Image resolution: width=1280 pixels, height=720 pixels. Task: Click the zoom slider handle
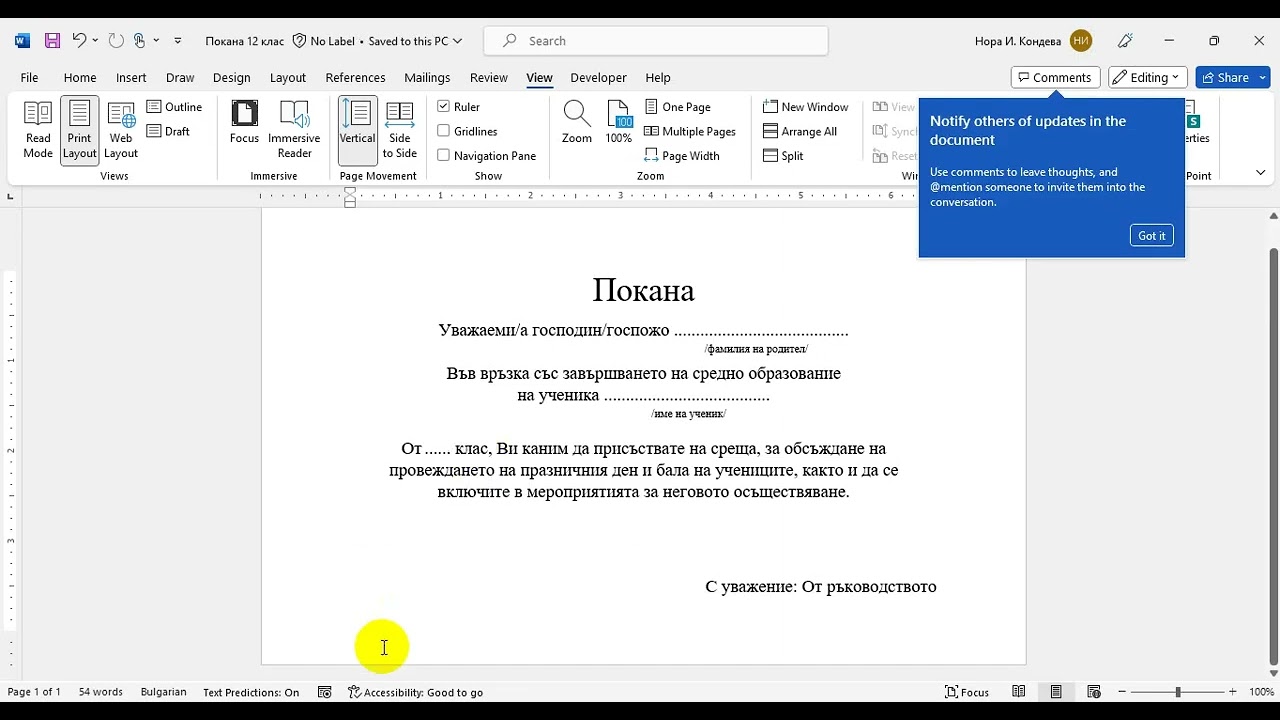click(x=1178, y=692)
